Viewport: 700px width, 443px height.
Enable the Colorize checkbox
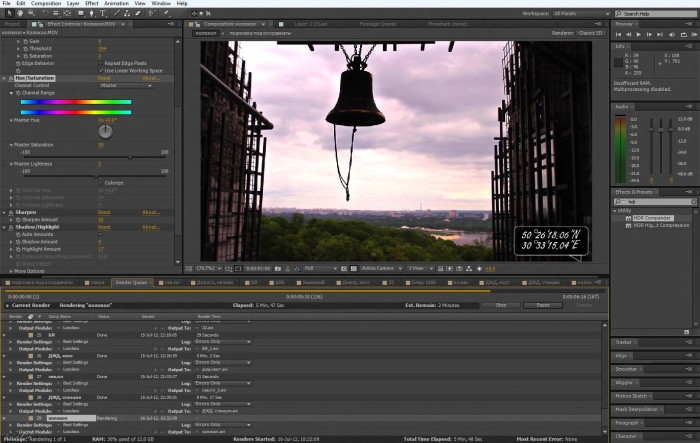(100, 183)
